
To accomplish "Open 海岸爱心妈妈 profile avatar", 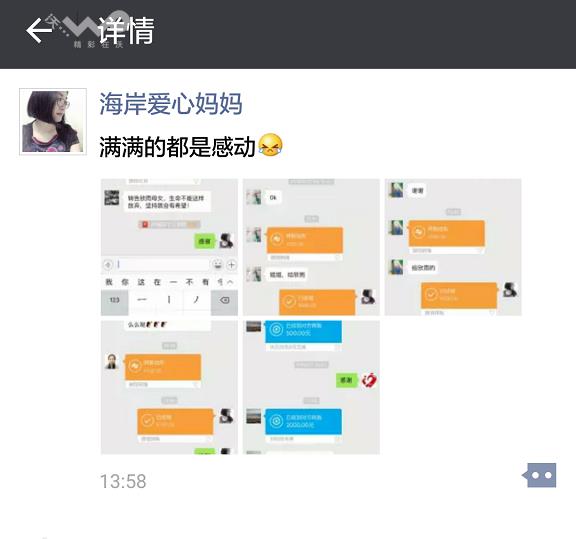I will click(x=53, y=122).
